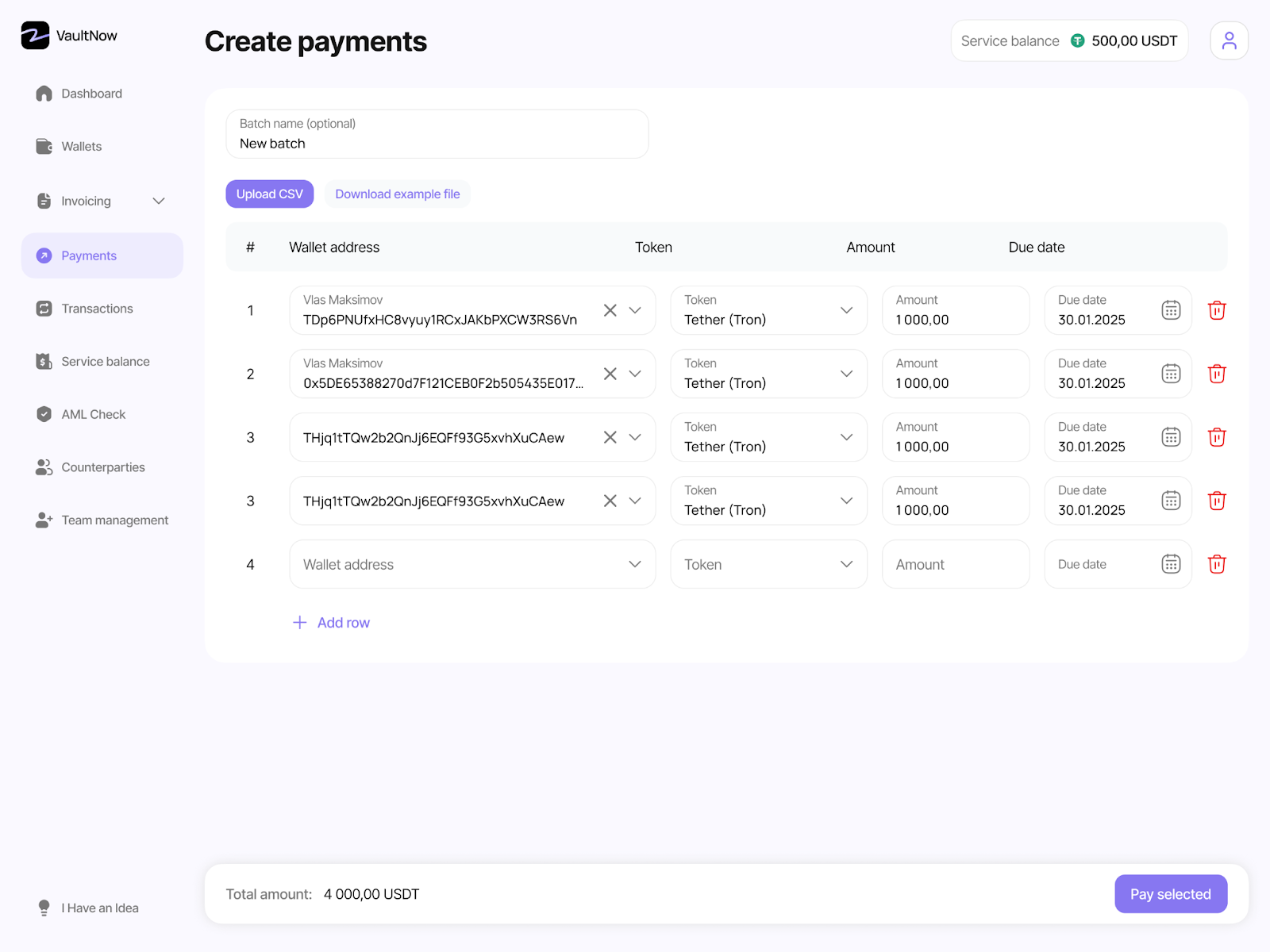Delete payment row 1 with trash icon

(x=1217, y=310)
